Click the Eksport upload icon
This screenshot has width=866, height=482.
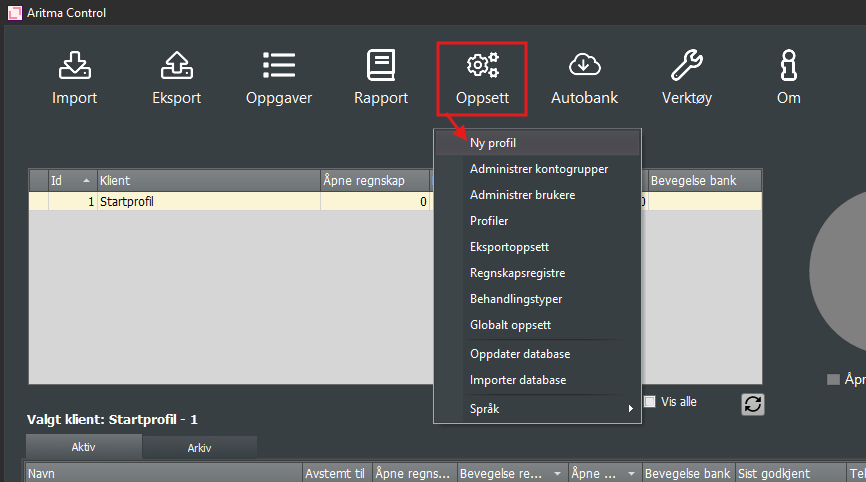click(176, 77)
